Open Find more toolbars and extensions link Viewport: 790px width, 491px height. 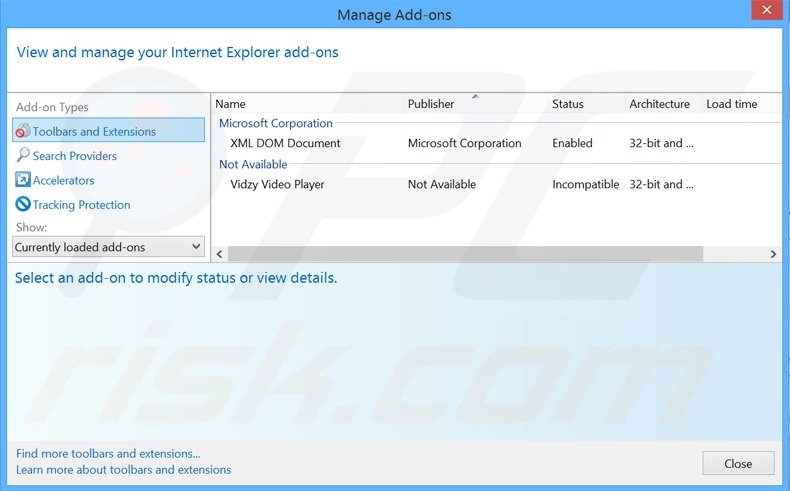(108, 454)
